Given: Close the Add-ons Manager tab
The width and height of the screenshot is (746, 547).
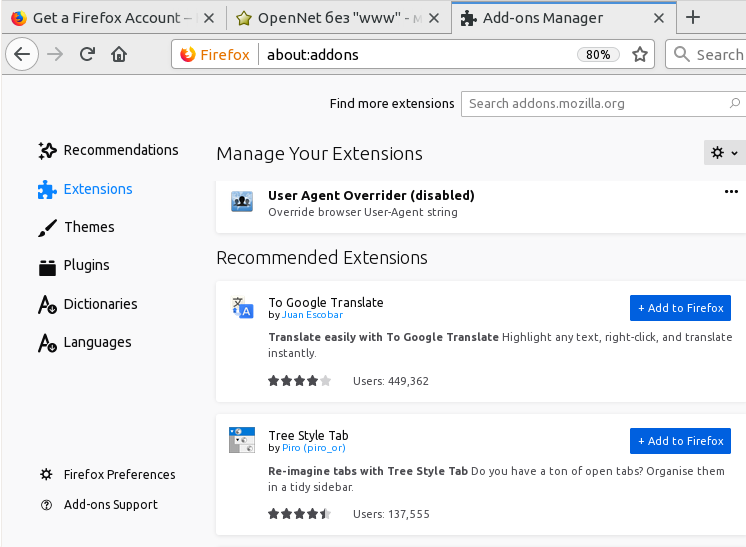Looking at the screenshot, I should (659, 19).
